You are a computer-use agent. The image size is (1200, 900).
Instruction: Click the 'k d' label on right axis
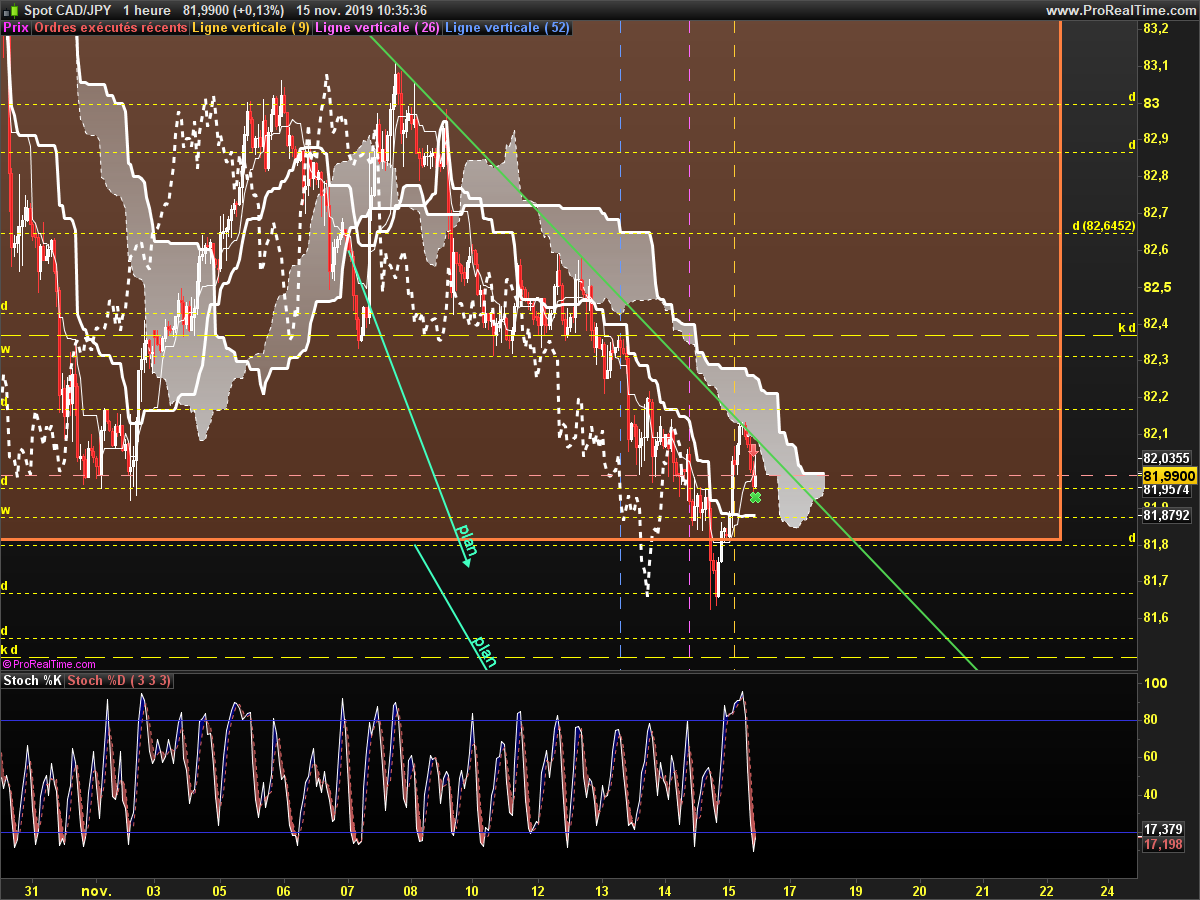click(1126, 327)
